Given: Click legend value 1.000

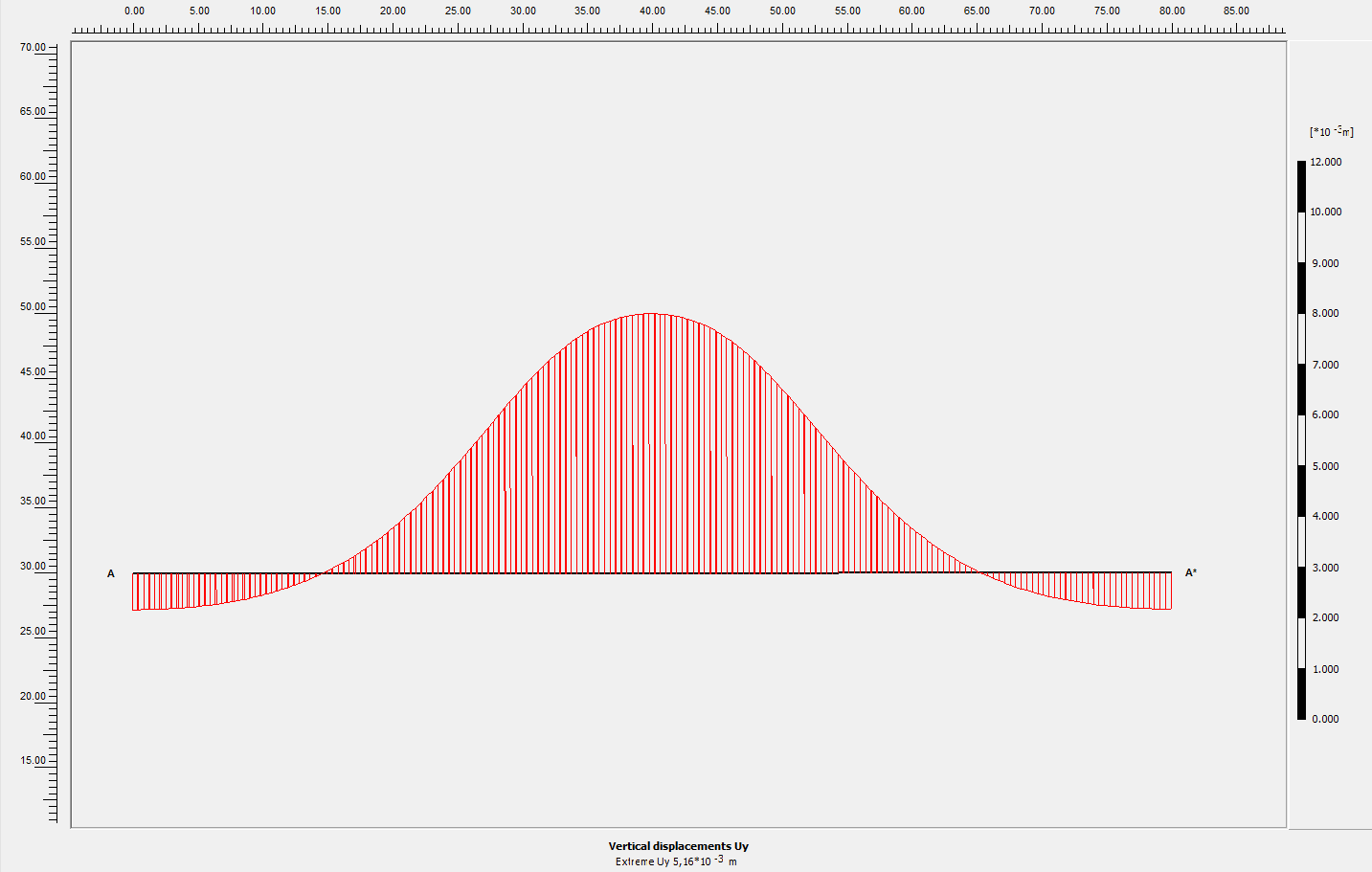Looking at the screenshot, I should pyautogui.click(x=1326, y=669).
